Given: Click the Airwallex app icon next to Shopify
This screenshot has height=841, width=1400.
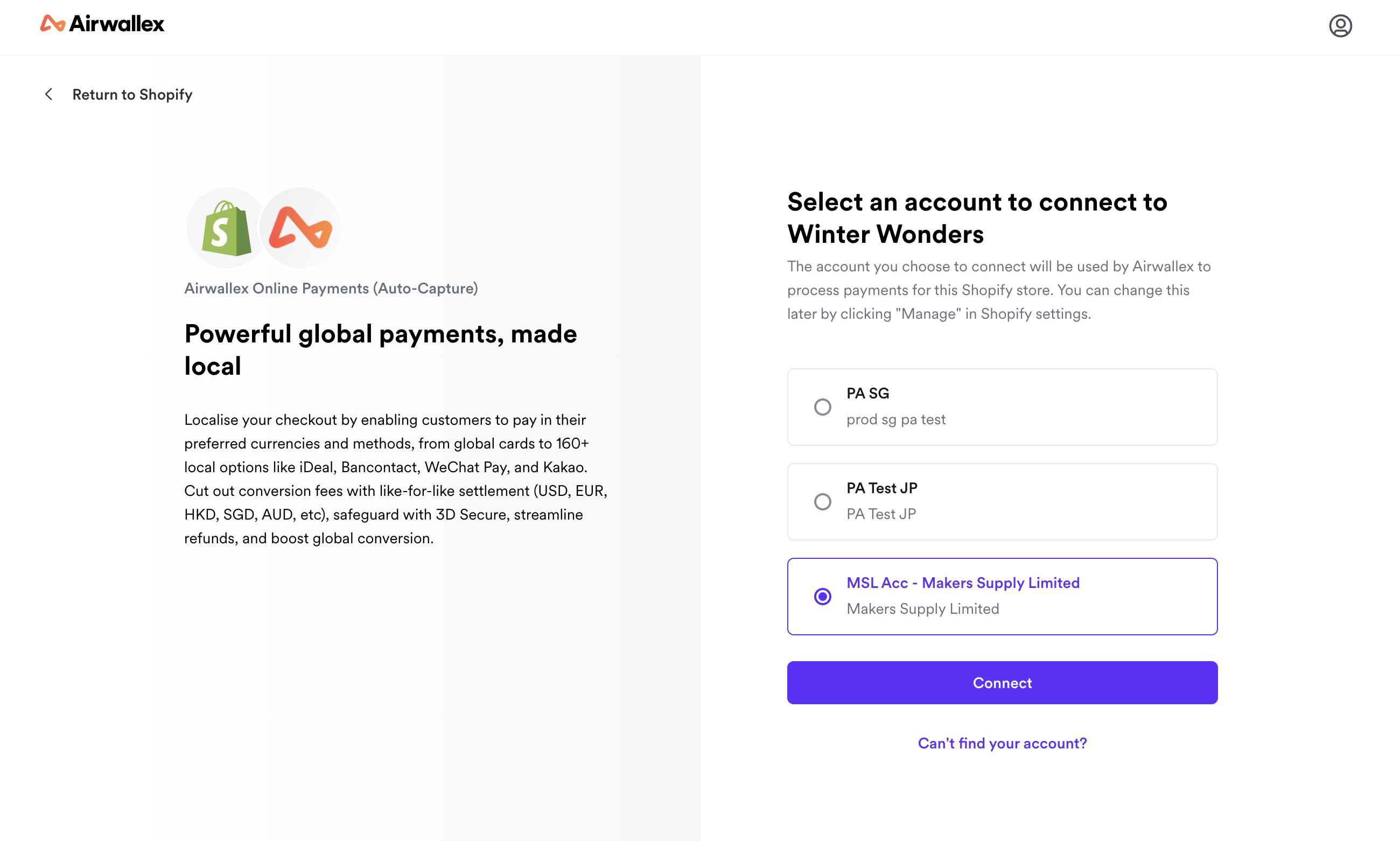Looking at the screenshot, I should [x=300, y=227].
